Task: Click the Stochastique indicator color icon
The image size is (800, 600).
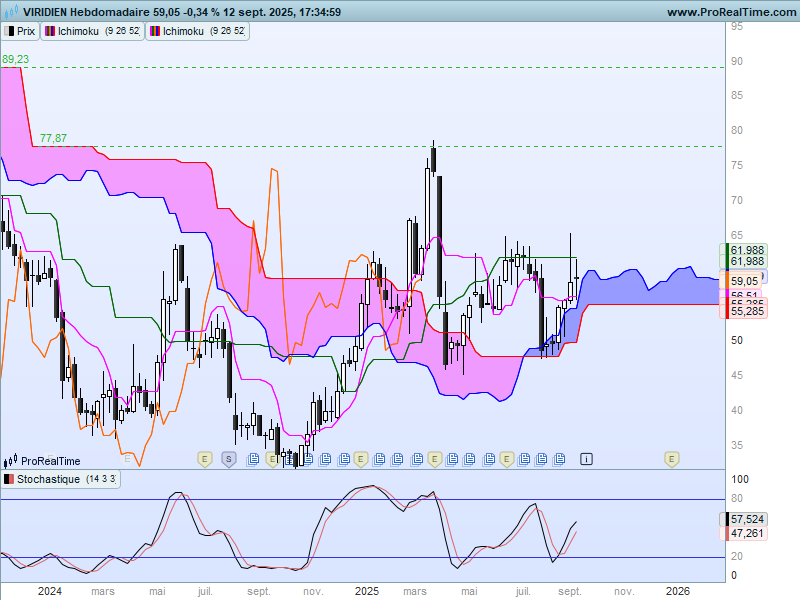Action: [9, 479]
